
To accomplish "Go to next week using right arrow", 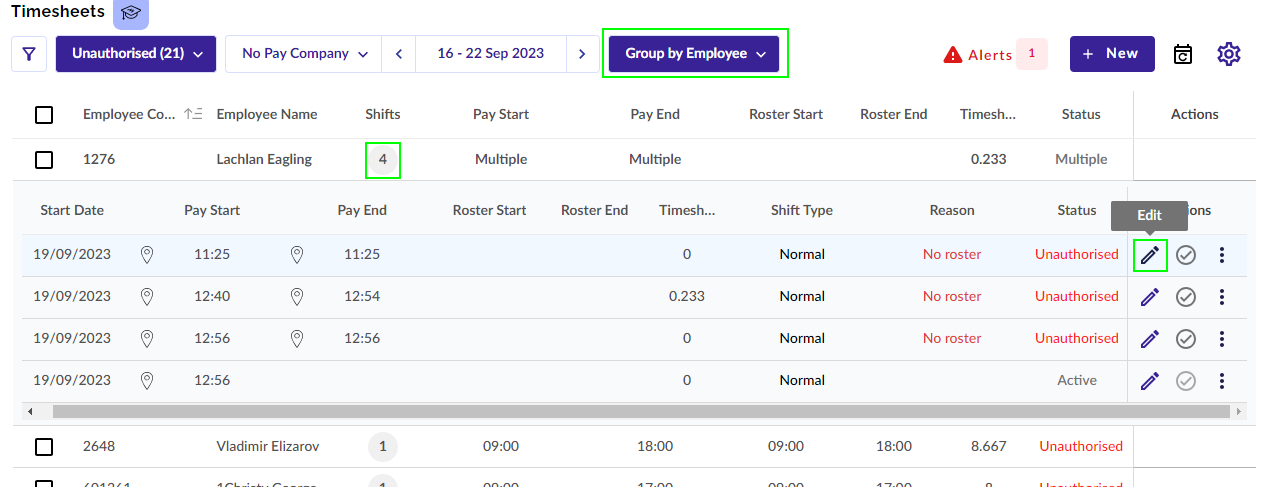I will pos(582,54).
